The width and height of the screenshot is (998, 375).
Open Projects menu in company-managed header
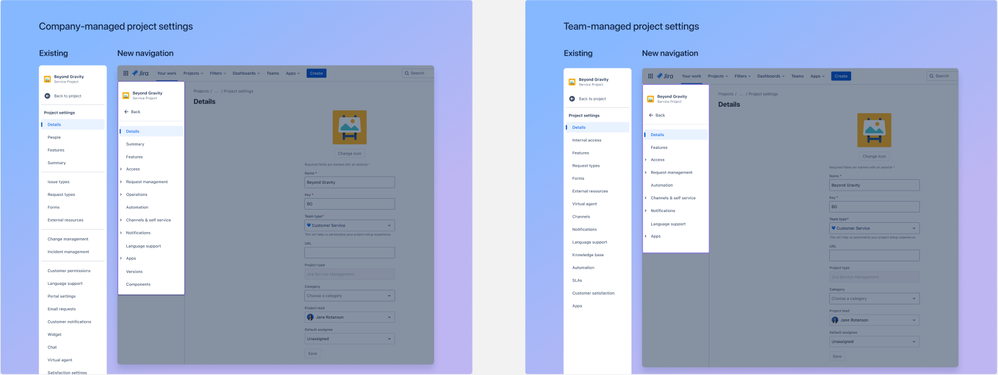(193, 73)
